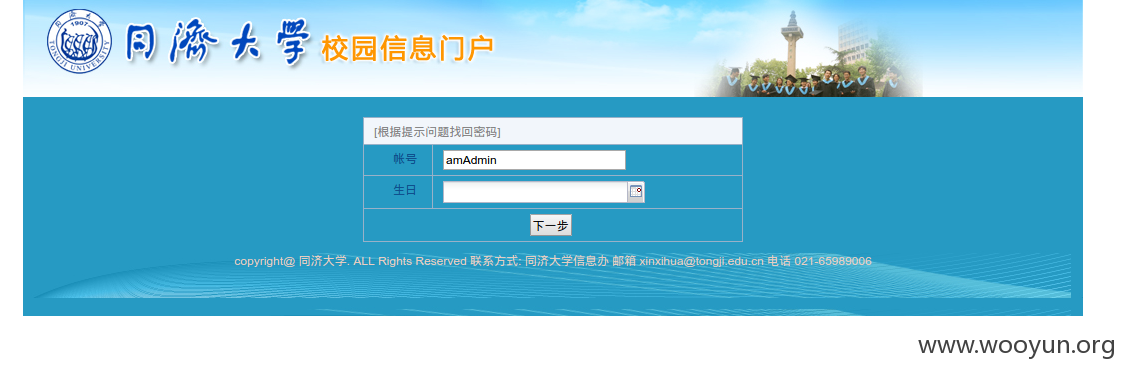Click the 下一步 button

[x=551, y=226]
